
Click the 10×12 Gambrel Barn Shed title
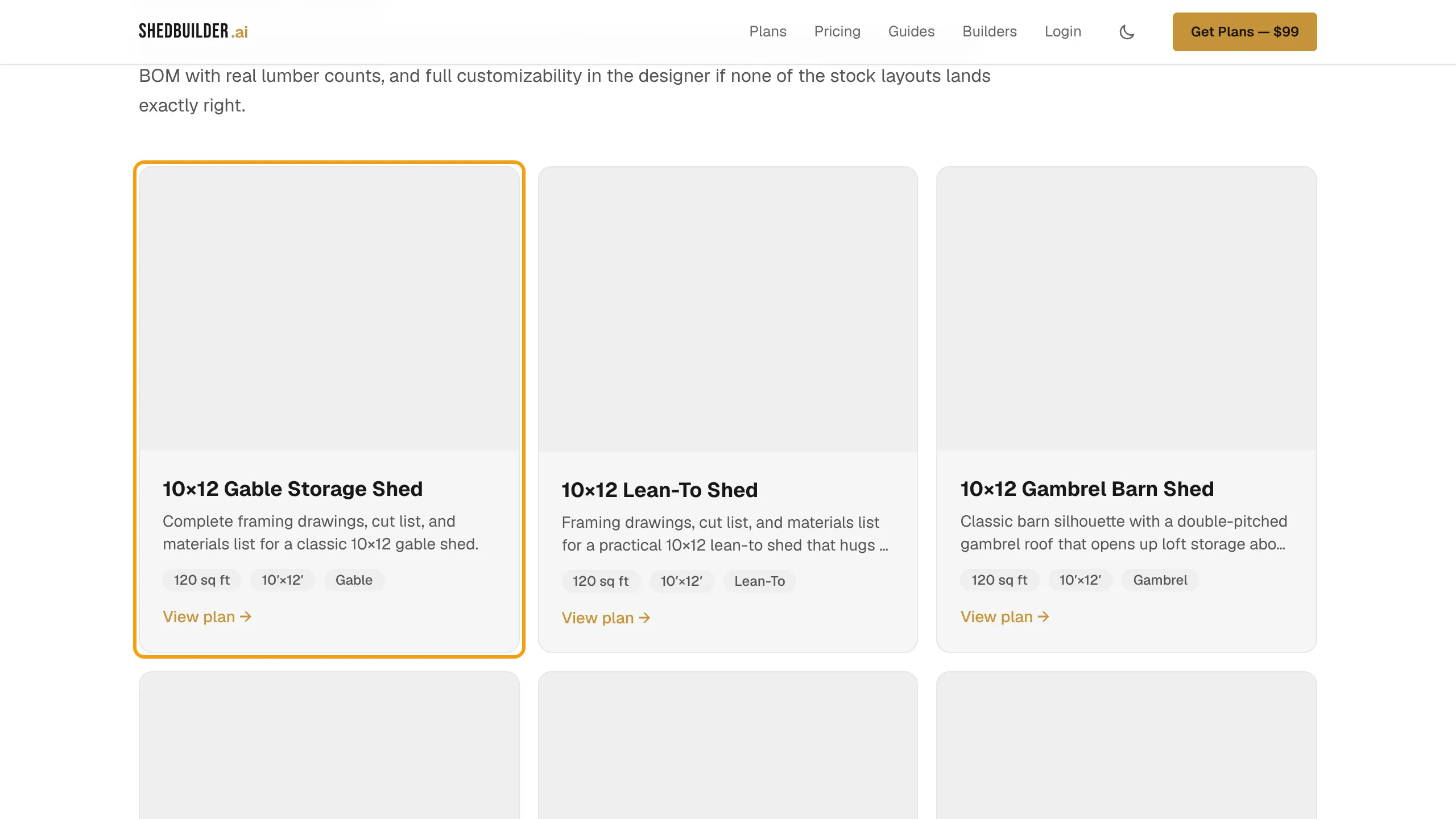tap(1087, 489)
